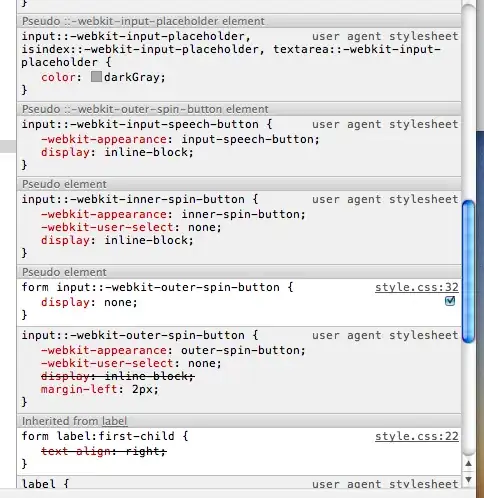Screen dimensions: 484x498
Task: Select the form input::-webkit-outer-spin-button selector
Action: 151,287
